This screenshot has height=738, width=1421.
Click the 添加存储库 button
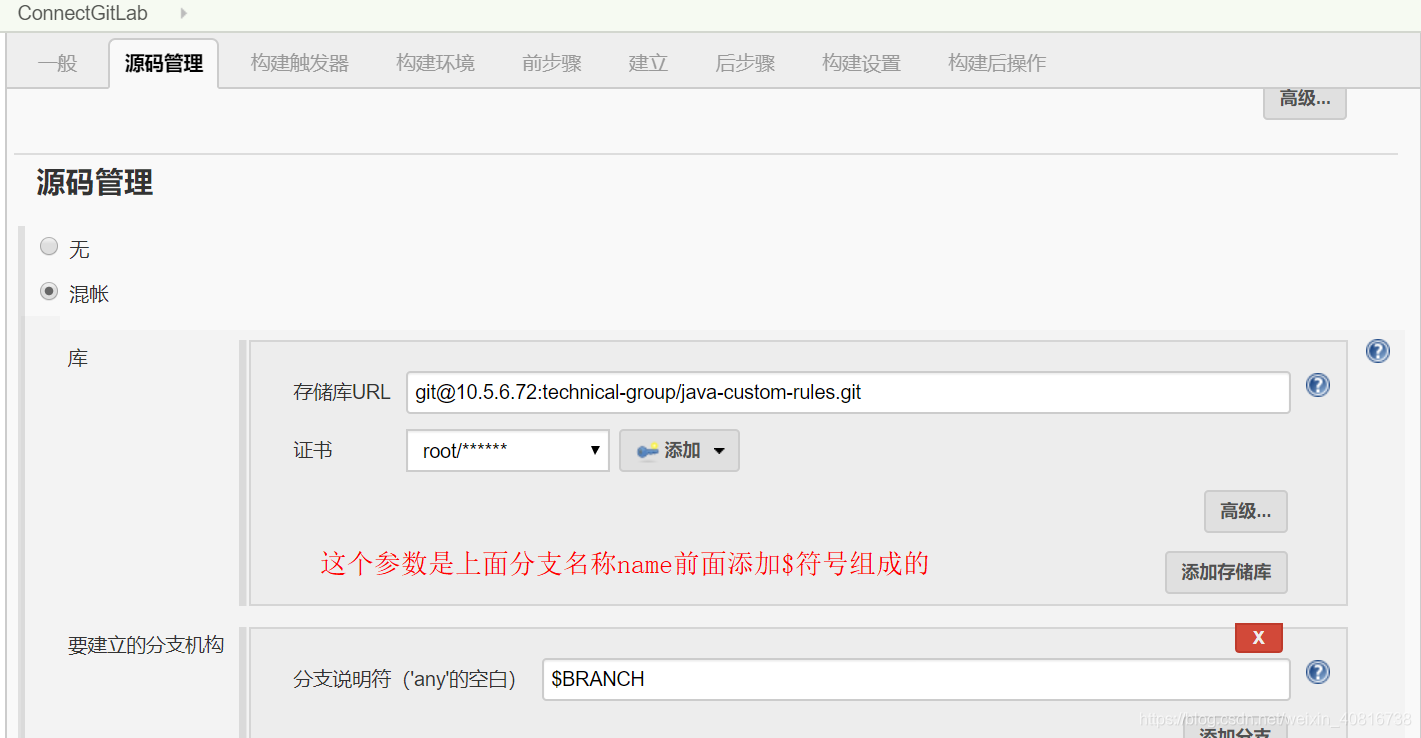(x=1226, y=572)
